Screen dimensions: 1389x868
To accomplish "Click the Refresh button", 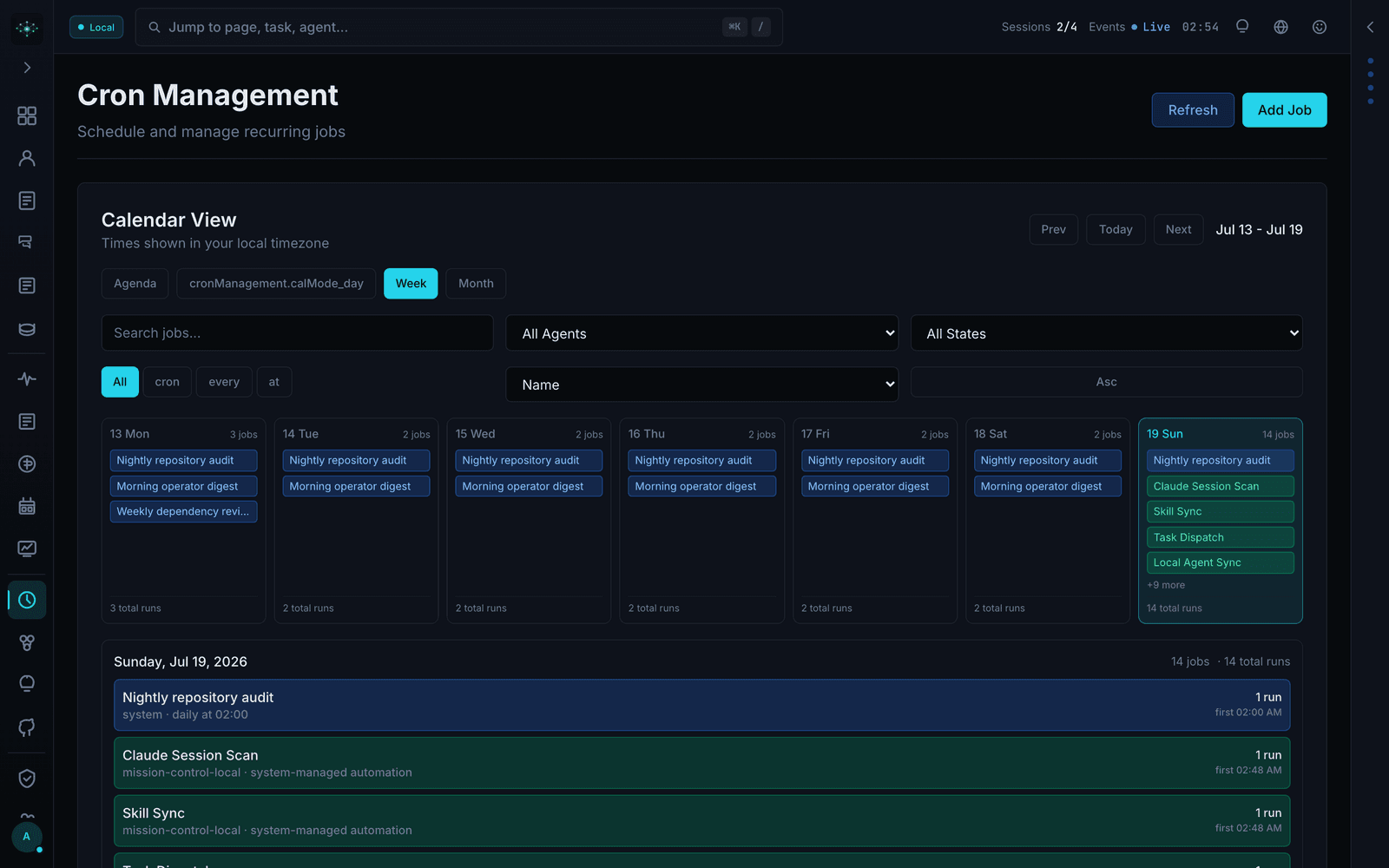I will 1193,110.
